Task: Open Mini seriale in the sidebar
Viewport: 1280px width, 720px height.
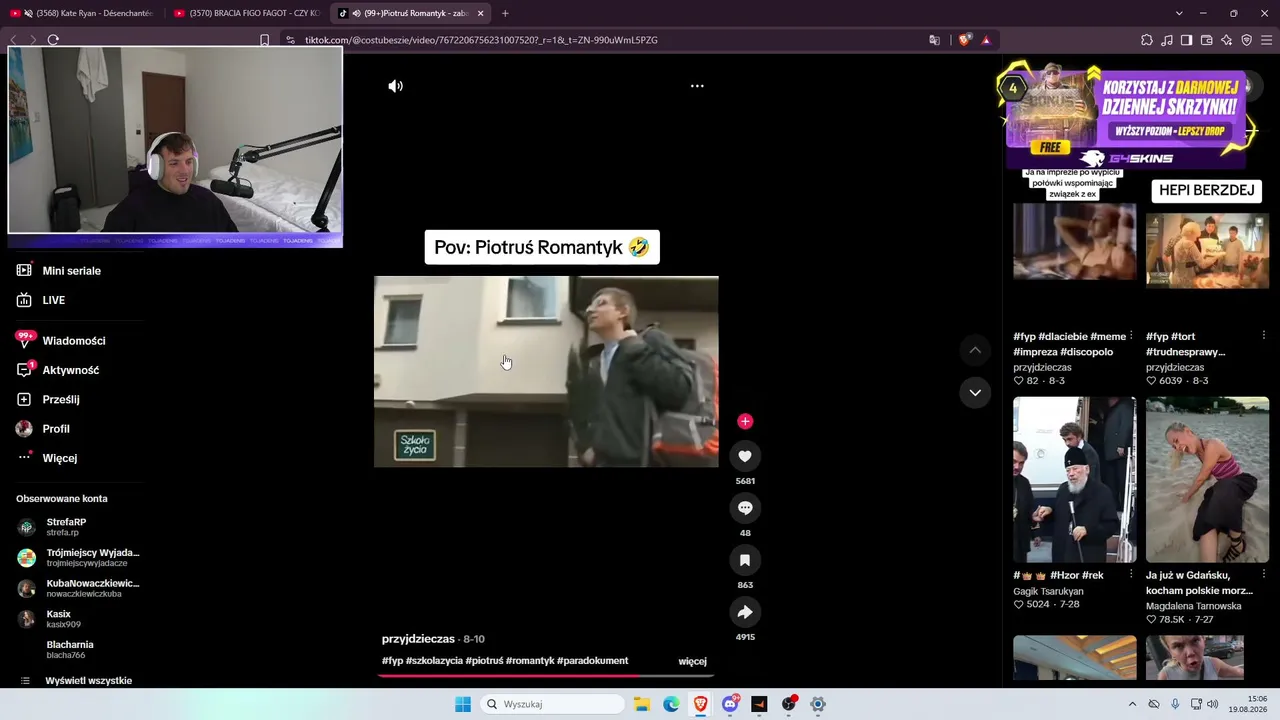Action: pos(60,271)
